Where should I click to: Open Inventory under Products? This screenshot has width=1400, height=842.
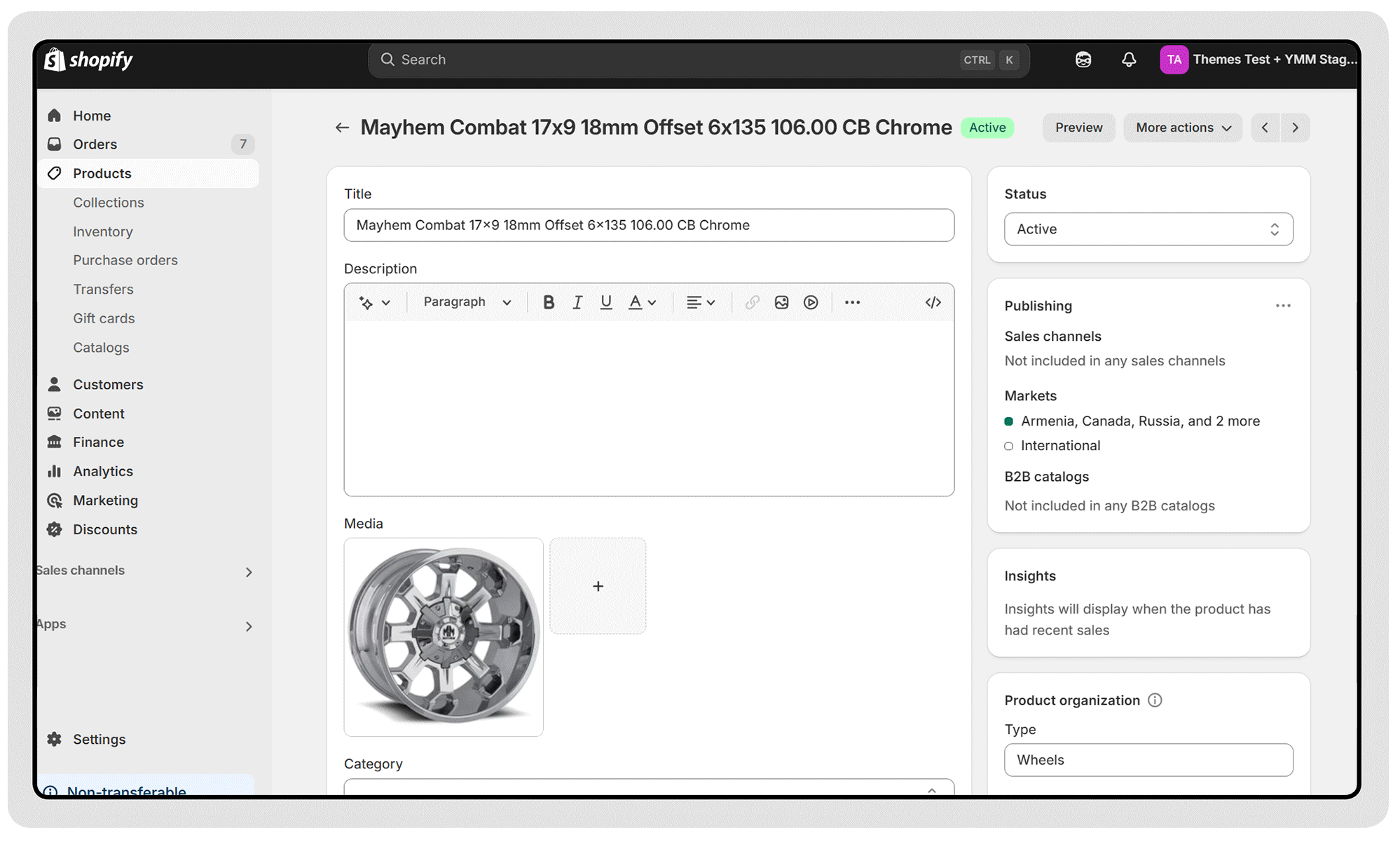(103, 231)
